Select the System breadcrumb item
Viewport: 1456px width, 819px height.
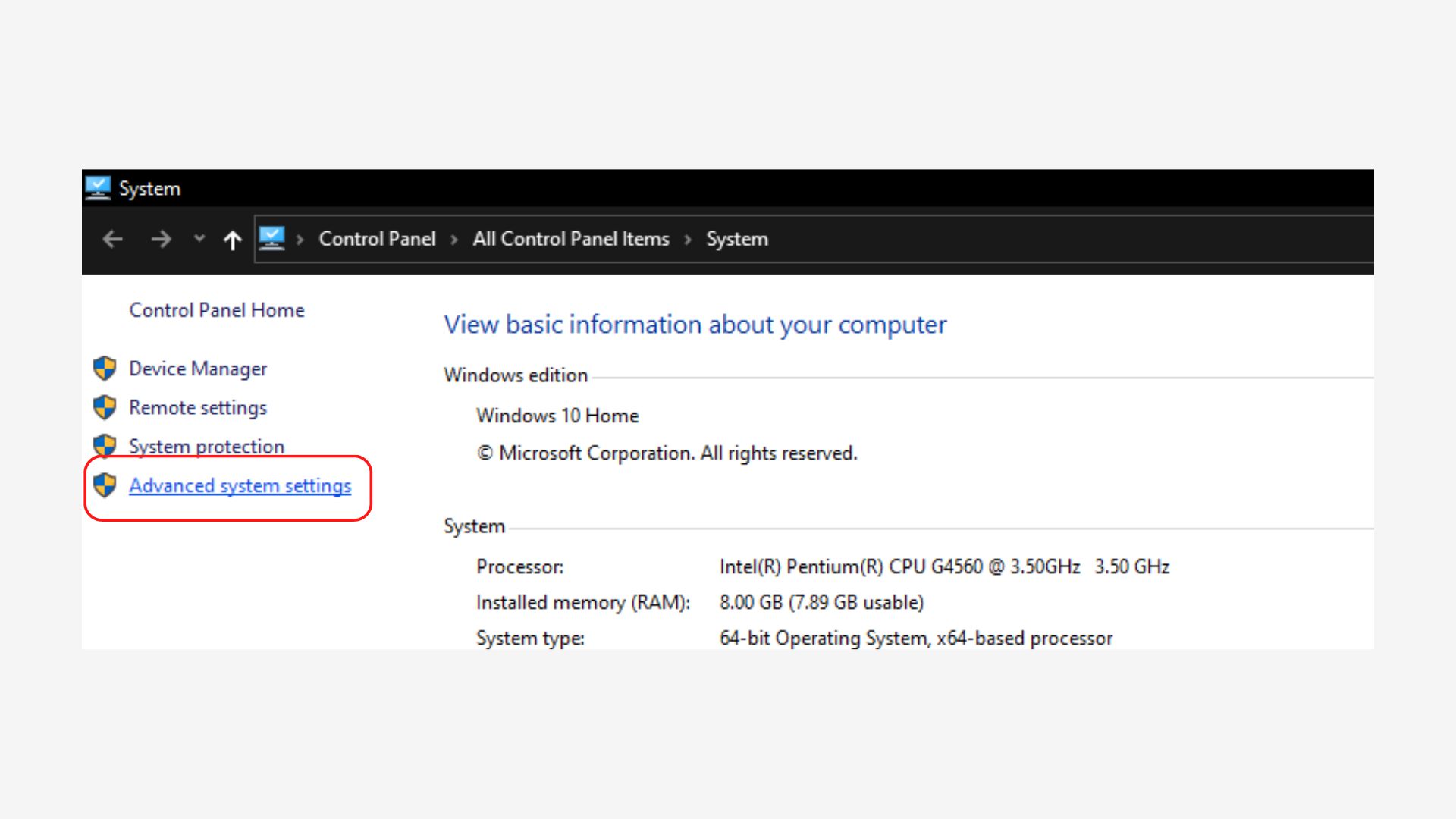coord(736,239)
